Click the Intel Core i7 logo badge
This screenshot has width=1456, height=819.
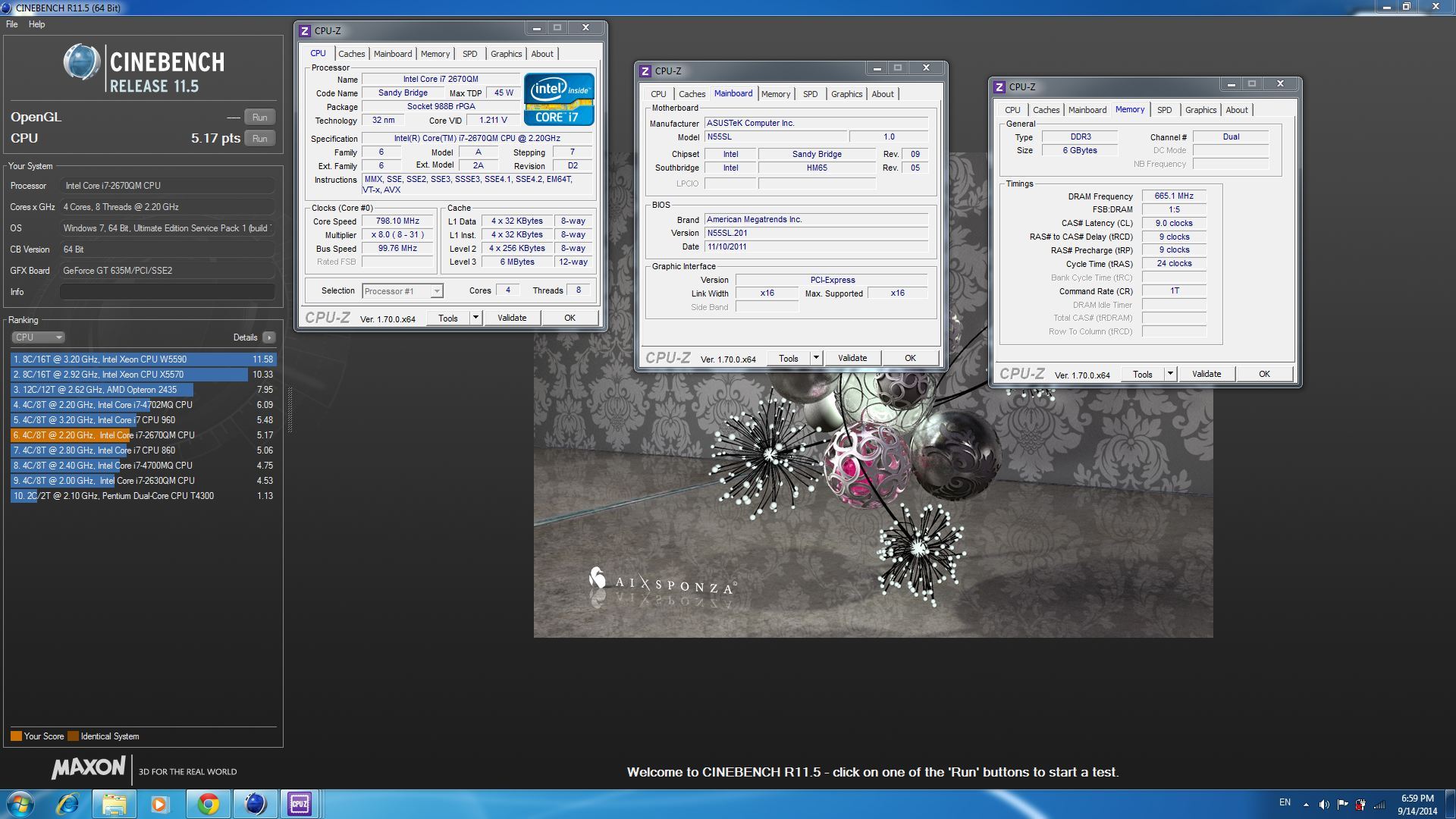coord(559,99)
